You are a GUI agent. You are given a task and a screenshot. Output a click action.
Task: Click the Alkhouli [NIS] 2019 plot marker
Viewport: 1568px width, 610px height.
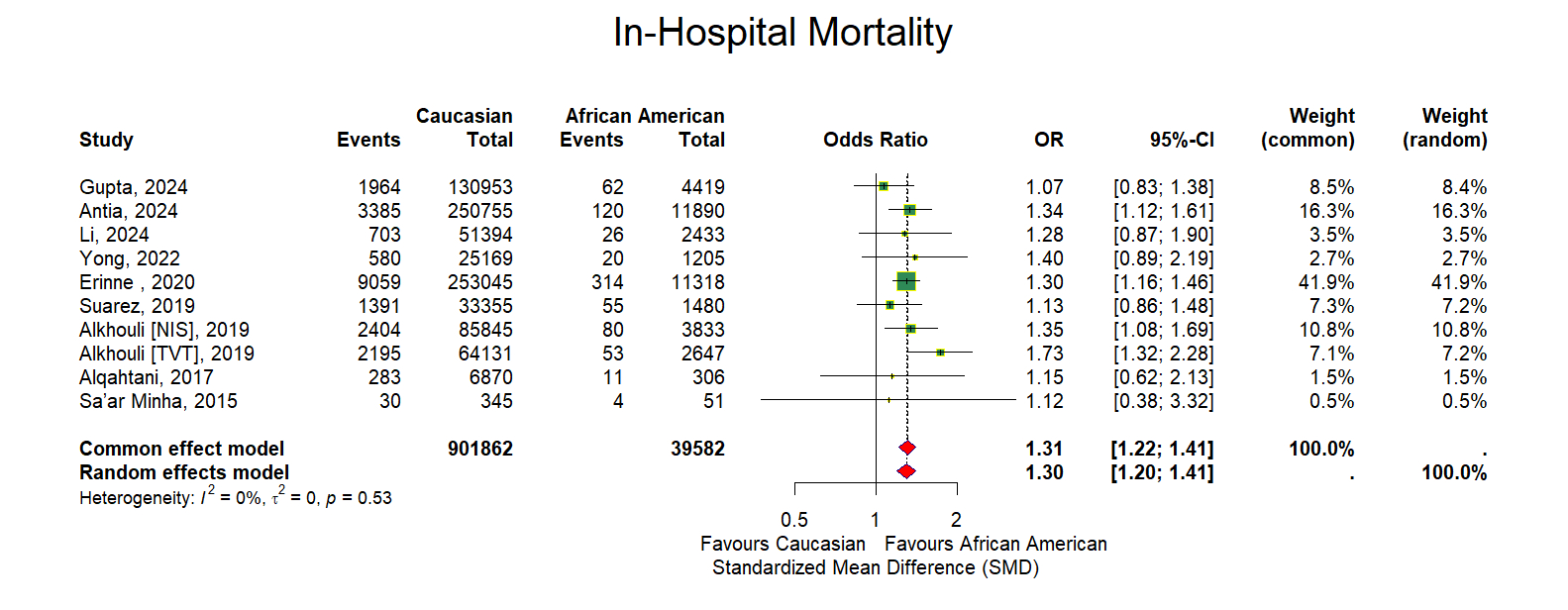(910, 329)
